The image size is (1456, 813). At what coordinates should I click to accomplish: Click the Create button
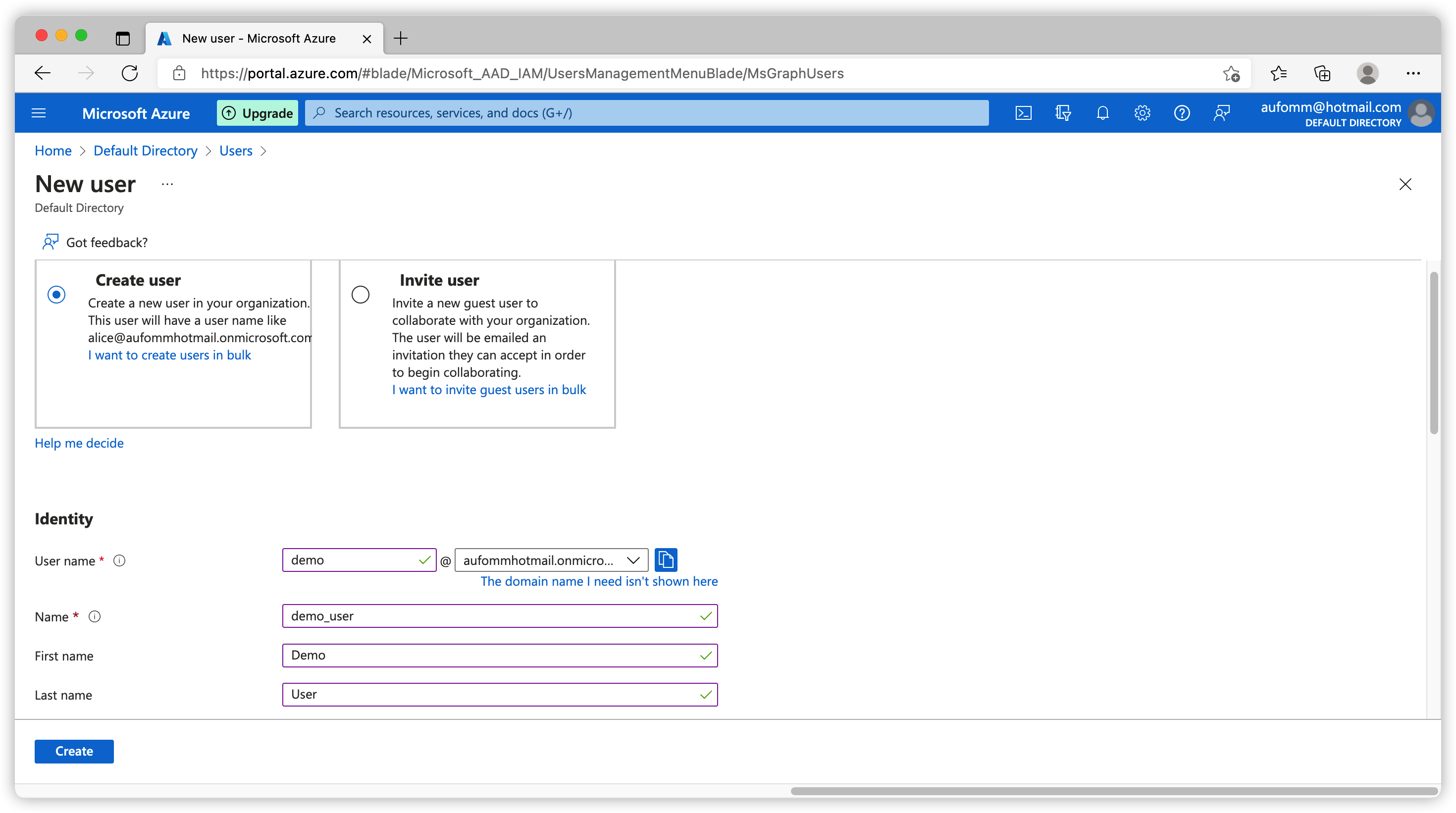coord(74,751)
